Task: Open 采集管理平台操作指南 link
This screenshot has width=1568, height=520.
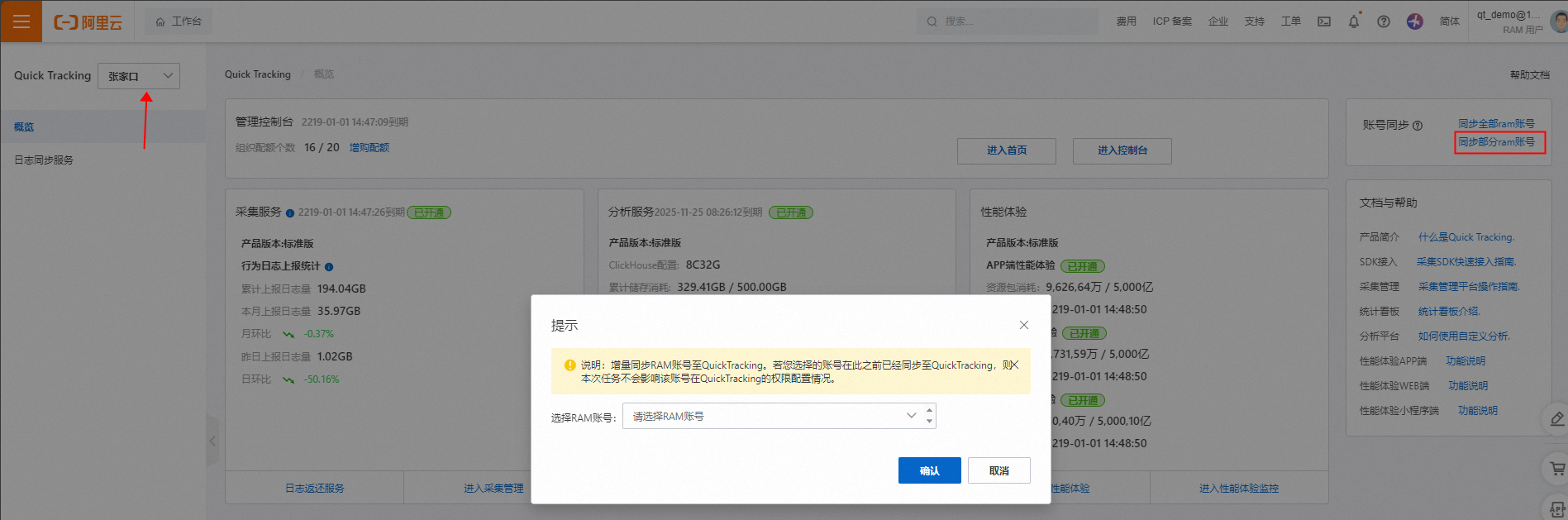Action: pos(1469,287)
